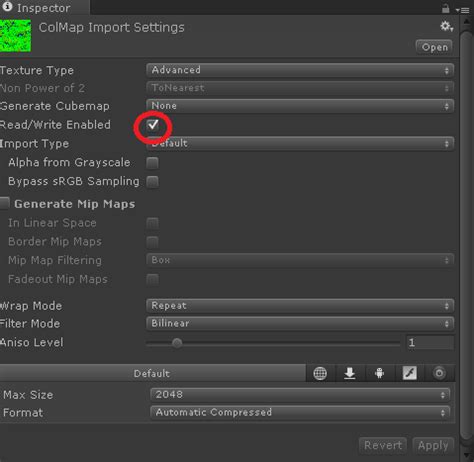Screen dimensions: 474x462
Task: Open the gear settings menu for ColMap
Action: coord(446,26)
